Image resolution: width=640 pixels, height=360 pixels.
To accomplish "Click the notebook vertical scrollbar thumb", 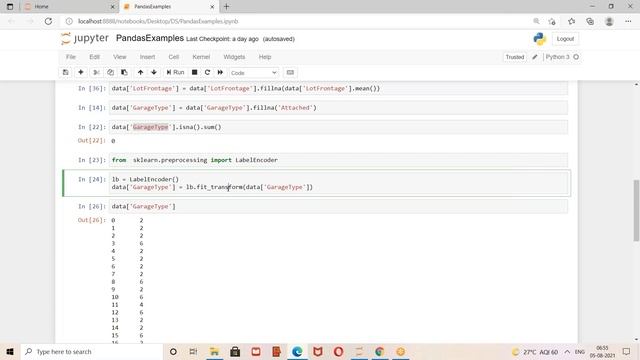I will [x=636, y=210].
